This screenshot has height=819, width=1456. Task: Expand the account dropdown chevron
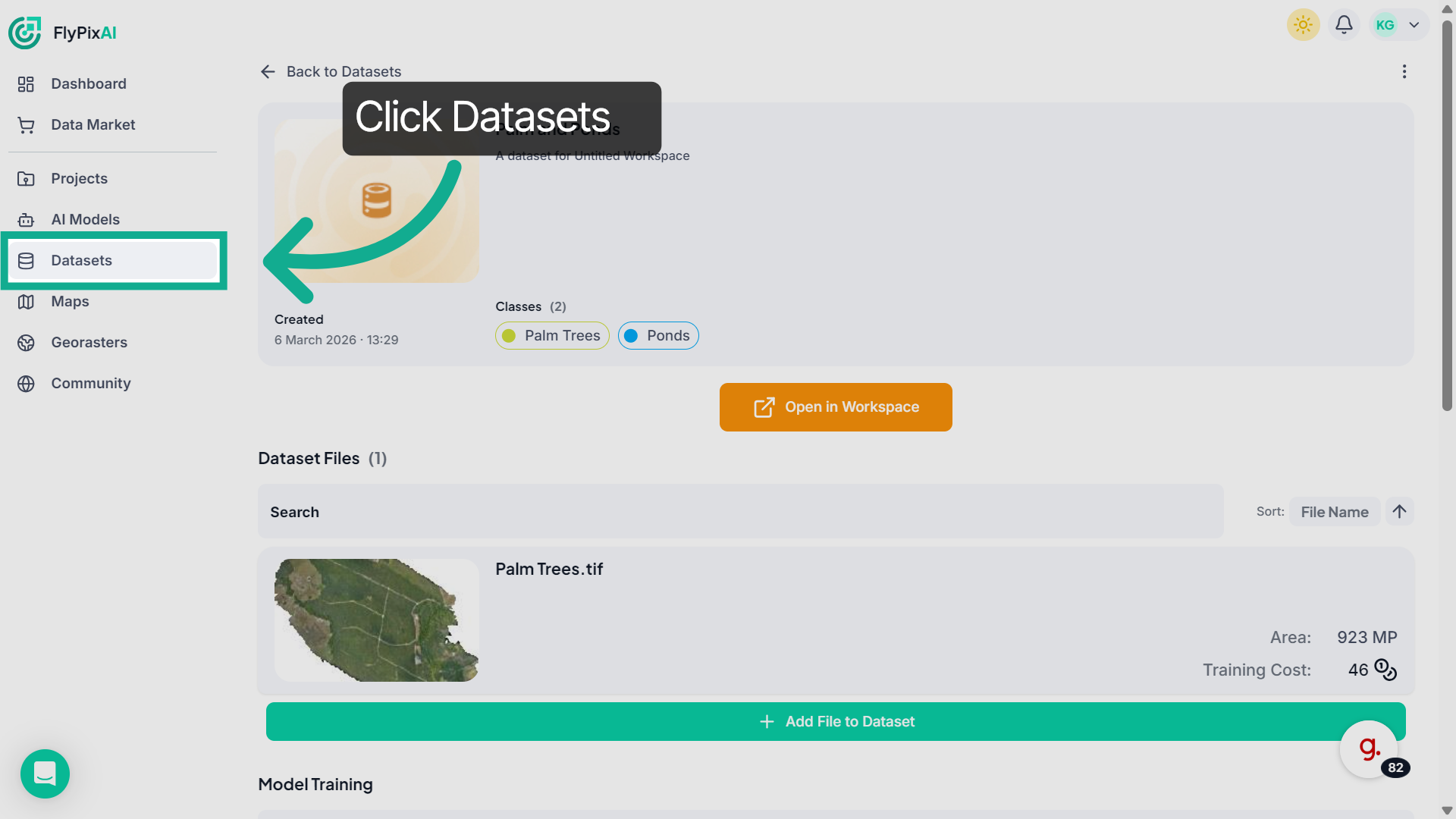[1414, 25]
